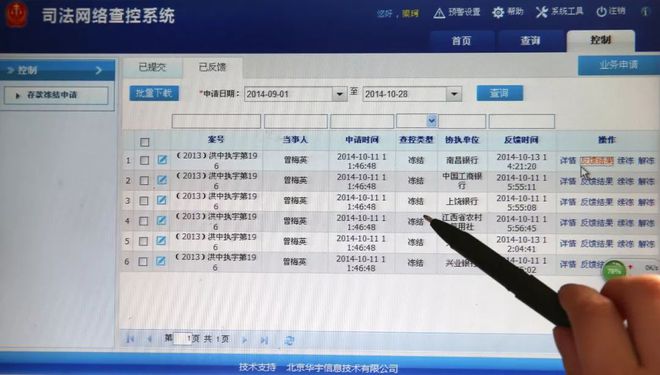Check the select-all checkbox in table header

tap(144, 142)
